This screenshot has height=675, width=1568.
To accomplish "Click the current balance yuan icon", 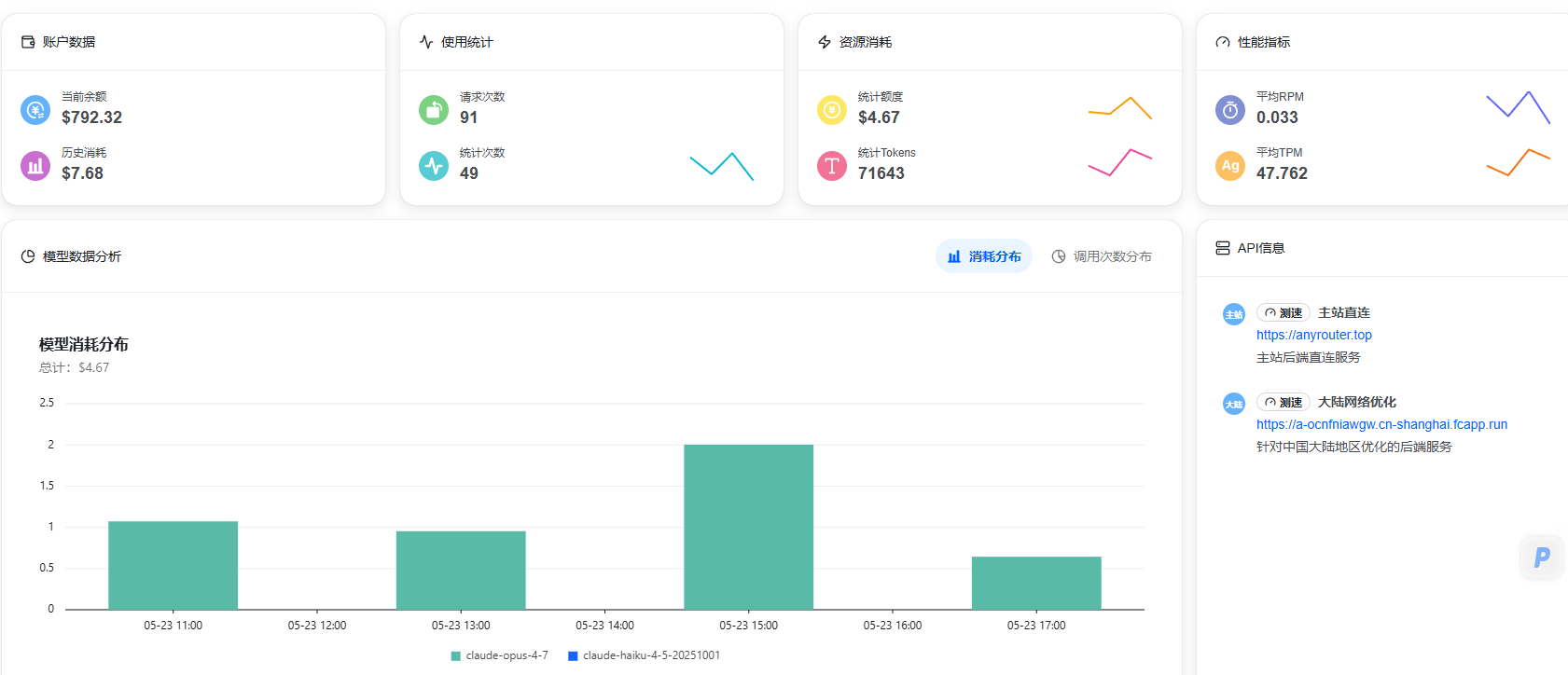I will [35, 110].
